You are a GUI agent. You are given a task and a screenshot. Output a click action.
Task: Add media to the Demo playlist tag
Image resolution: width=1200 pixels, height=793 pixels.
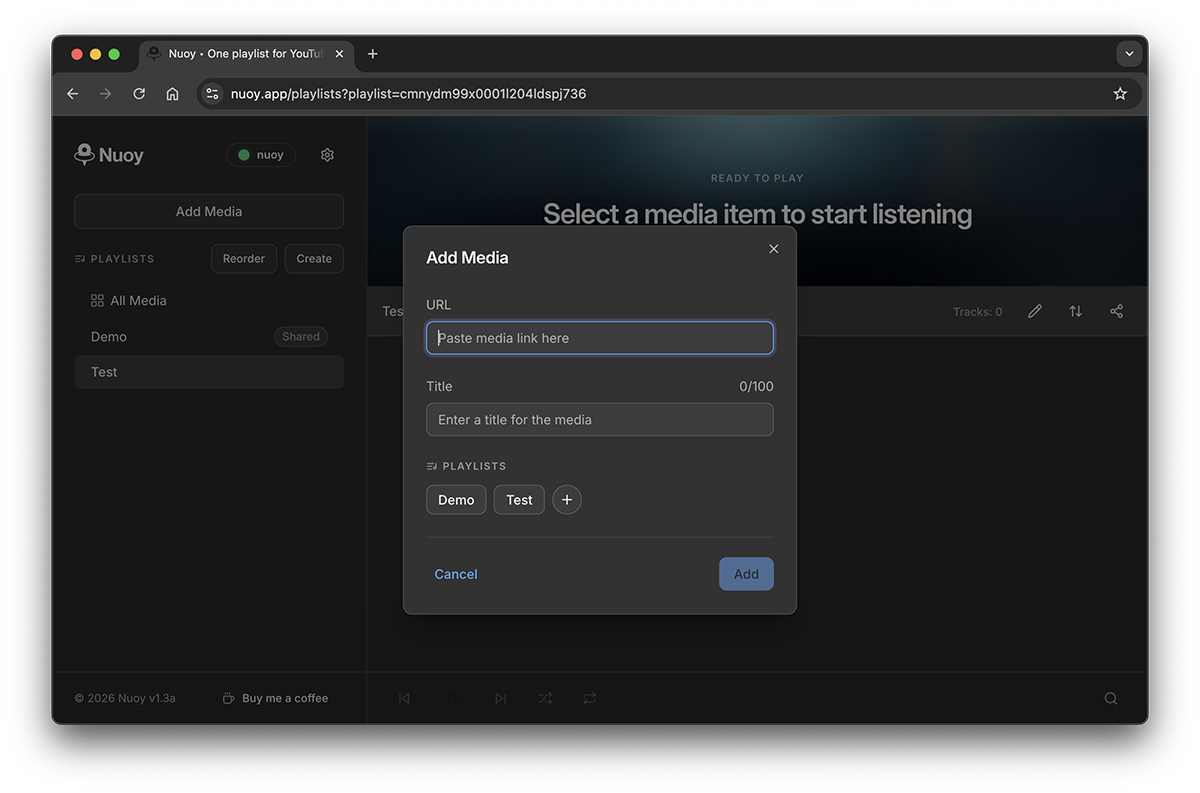pos(456,499)
